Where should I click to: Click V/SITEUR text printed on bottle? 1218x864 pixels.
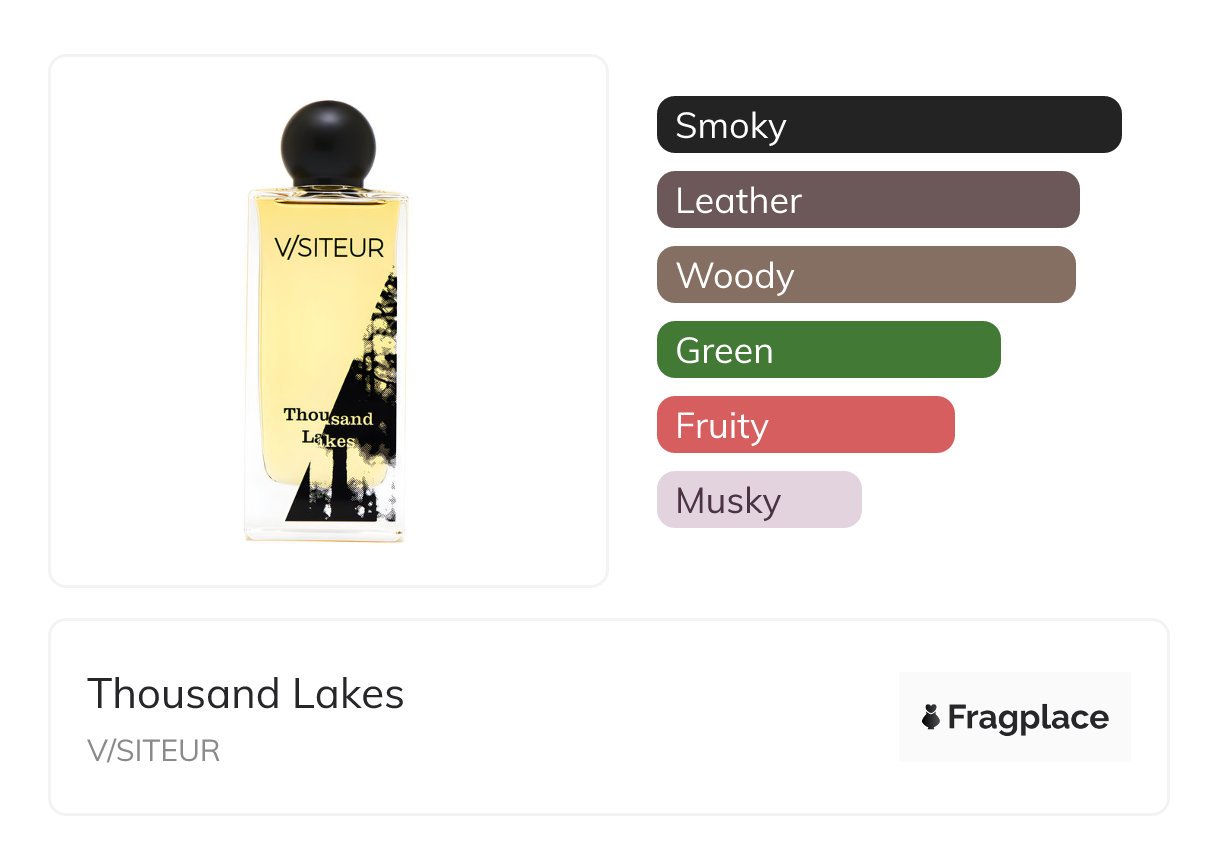(328, 248)
